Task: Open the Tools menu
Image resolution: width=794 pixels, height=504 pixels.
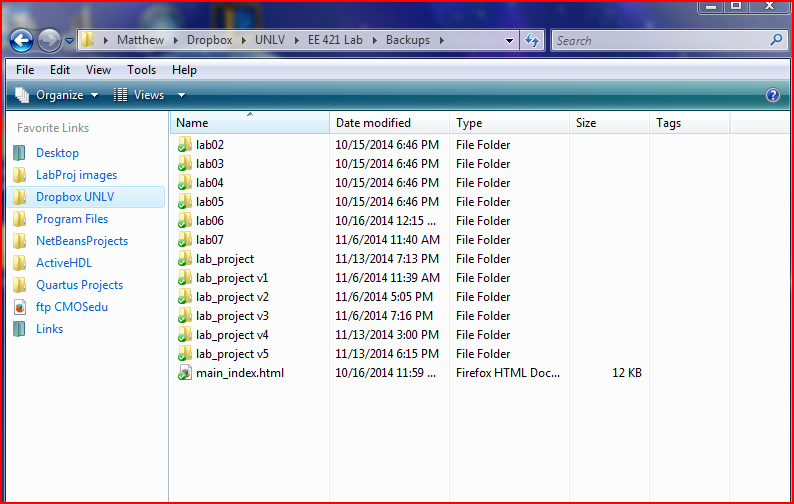Action: pos(141,70)
